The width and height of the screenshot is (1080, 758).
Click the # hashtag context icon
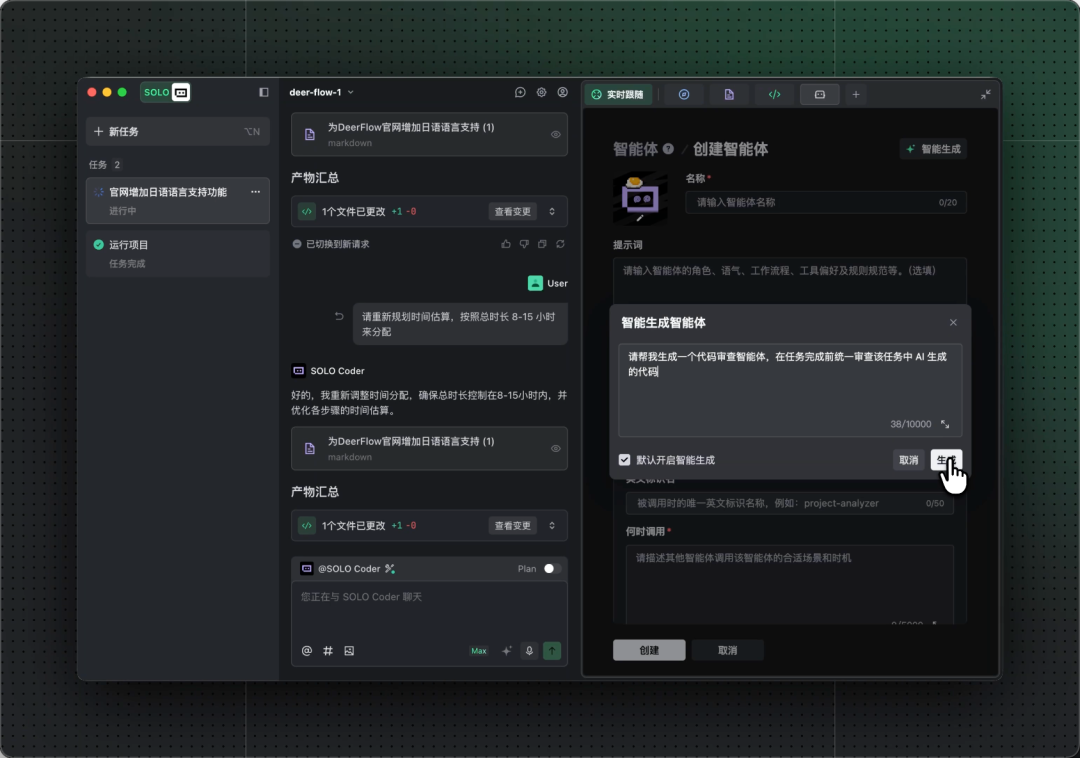click(328, 651)
